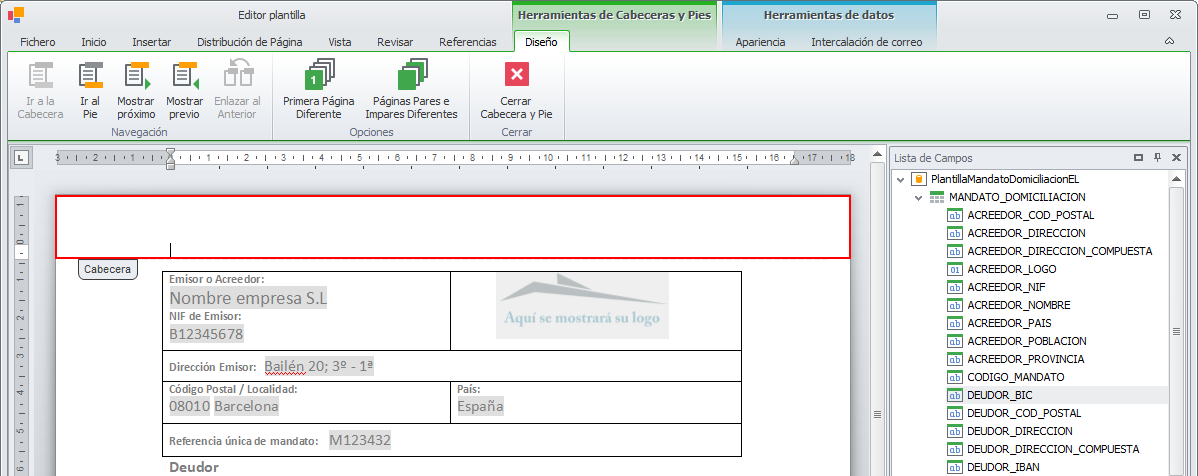Viewport: 1198px width, 476px height.
Task: Click the logo placeholder image
Action: tap(582, 306)
